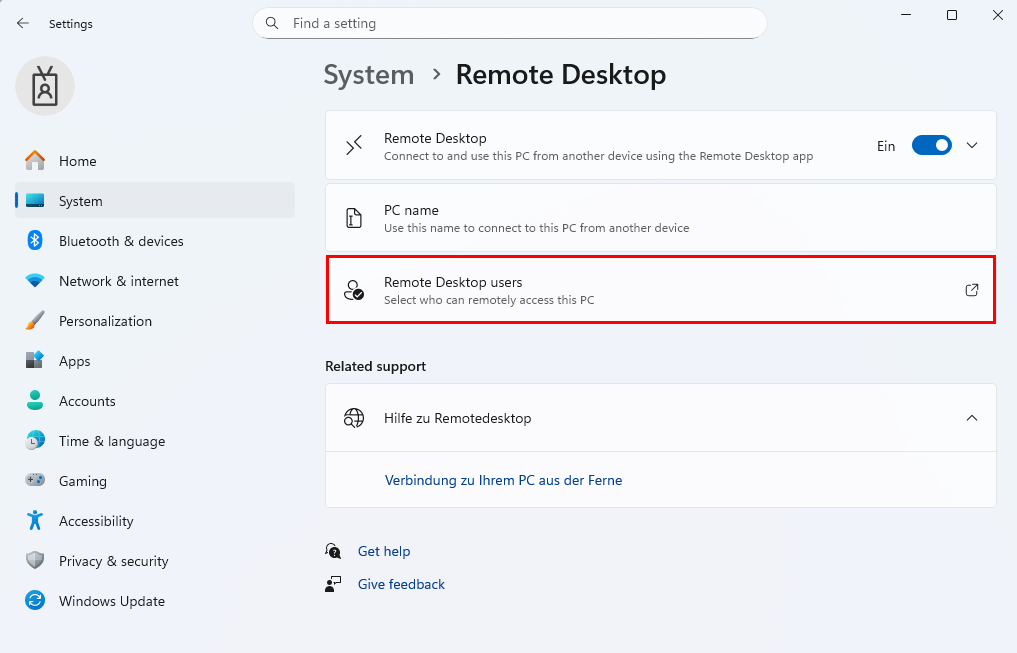
Task: Click the Bluetooth & devices icon
Action: (x=35, y=241)
